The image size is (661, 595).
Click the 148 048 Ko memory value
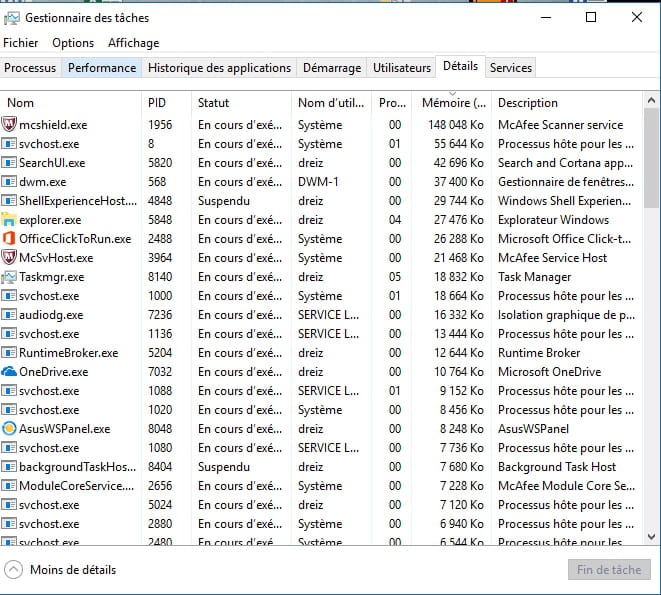[456, 125]
